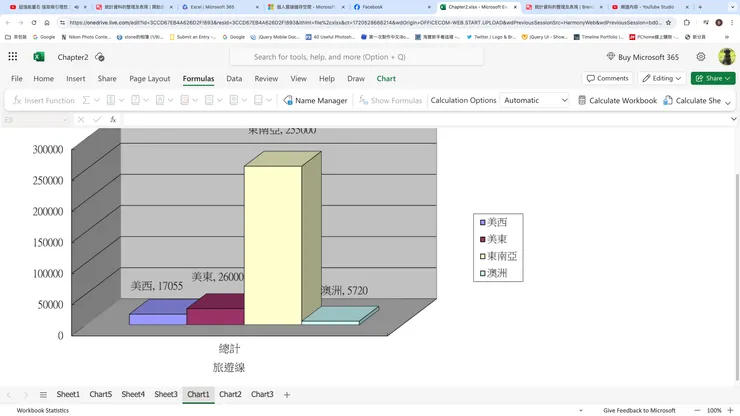Expand the formula bar chevron
The height and width of the screenshot is (416, 740).
733,119
